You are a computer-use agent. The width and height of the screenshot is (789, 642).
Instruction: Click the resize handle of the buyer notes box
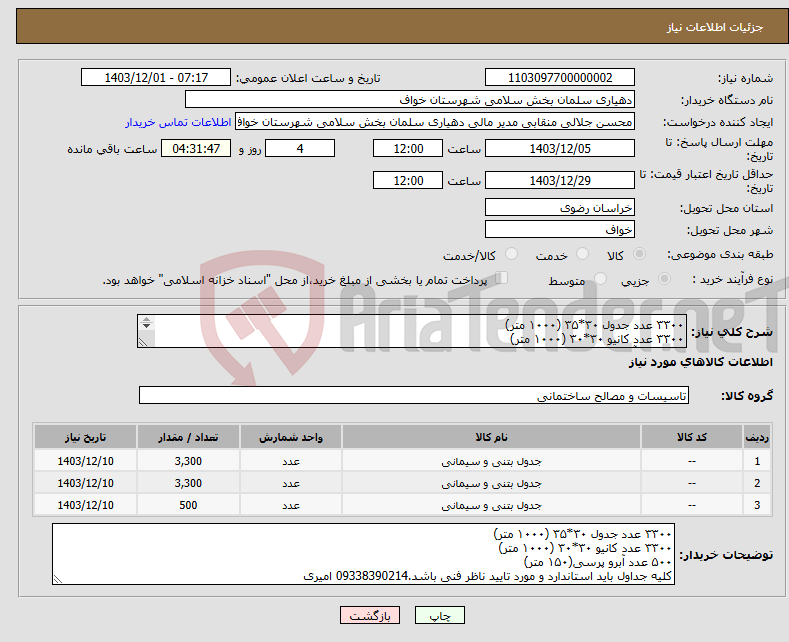[x=57, y=579]
